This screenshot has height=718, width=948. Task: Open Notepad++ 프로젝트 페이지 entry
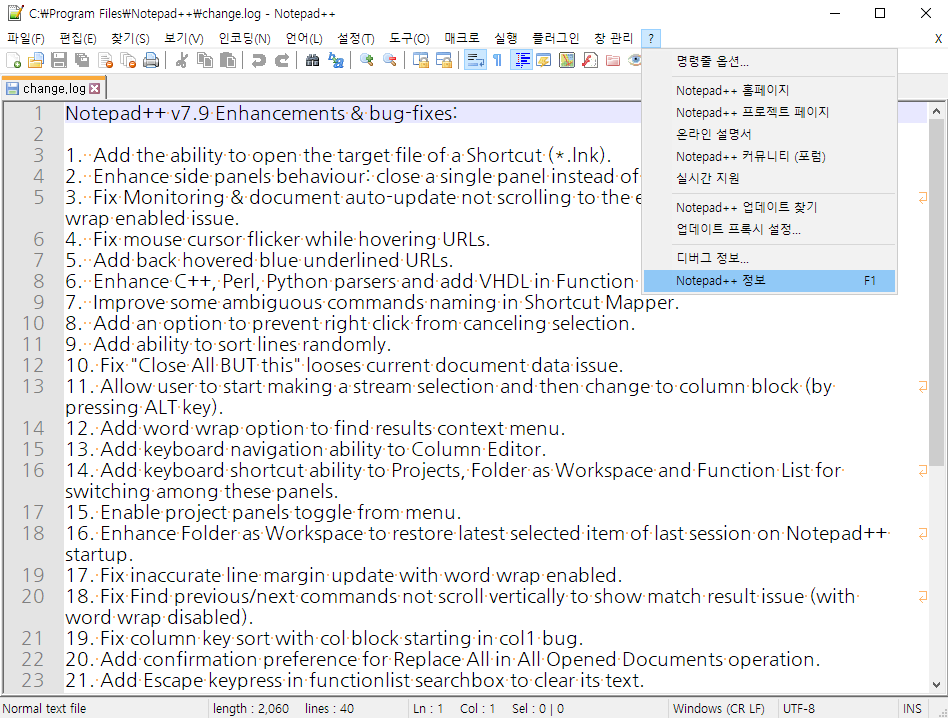[x=769, y=112]
